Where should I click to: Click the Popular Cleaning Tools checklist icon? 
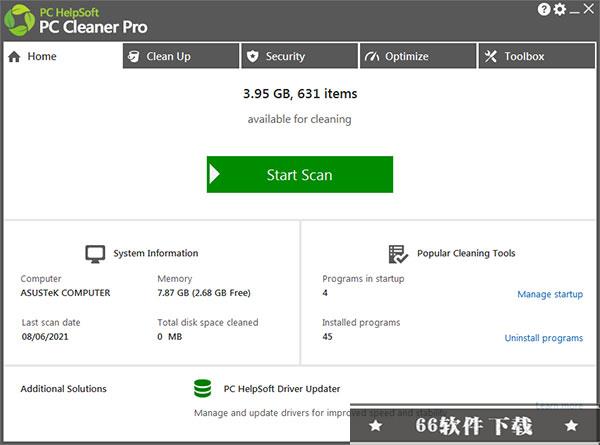click(398, 254)
